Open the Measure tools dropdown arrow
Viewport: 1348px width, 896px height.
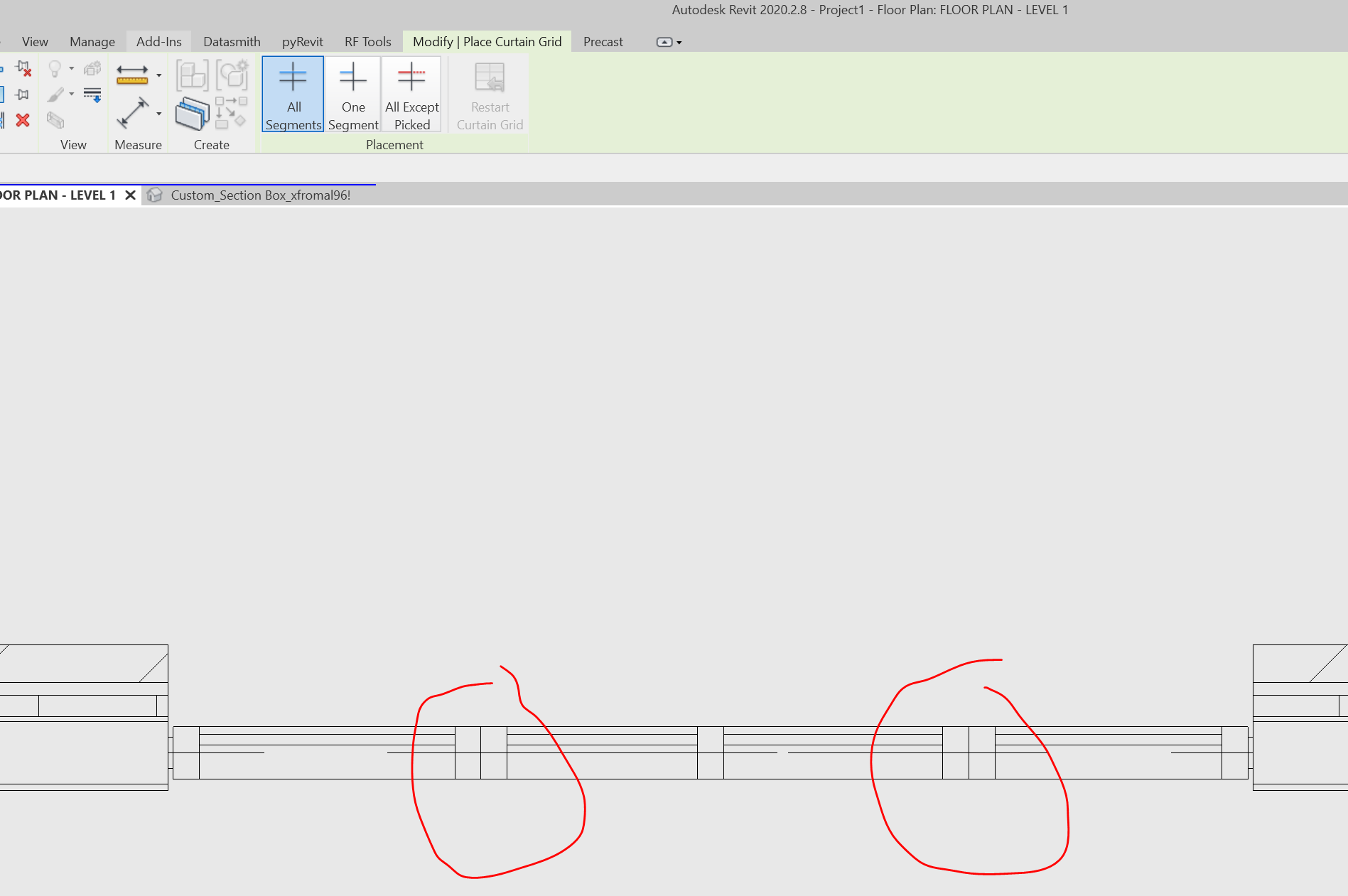click(159, 74)
